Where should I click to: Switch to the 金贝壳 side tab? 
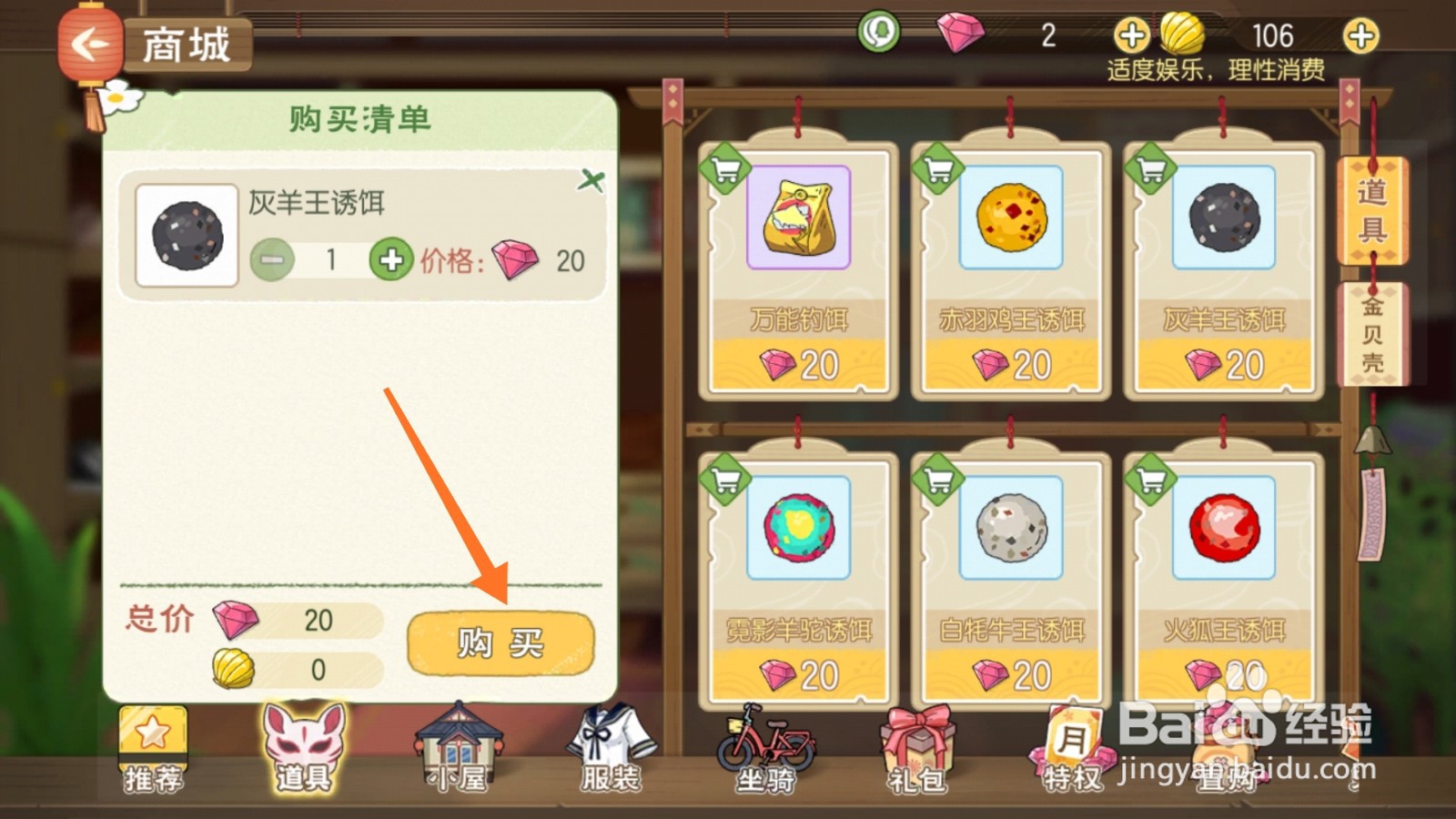point(1372,334)
